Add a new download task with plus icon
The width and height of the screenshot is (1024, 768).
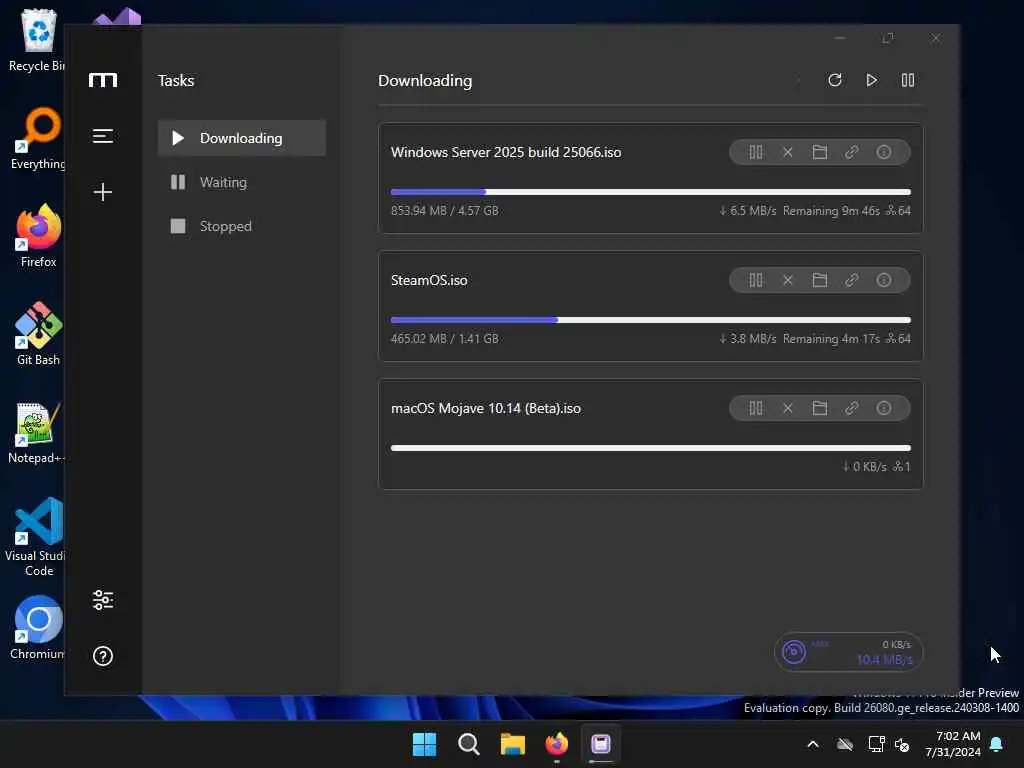click(103, 192)
